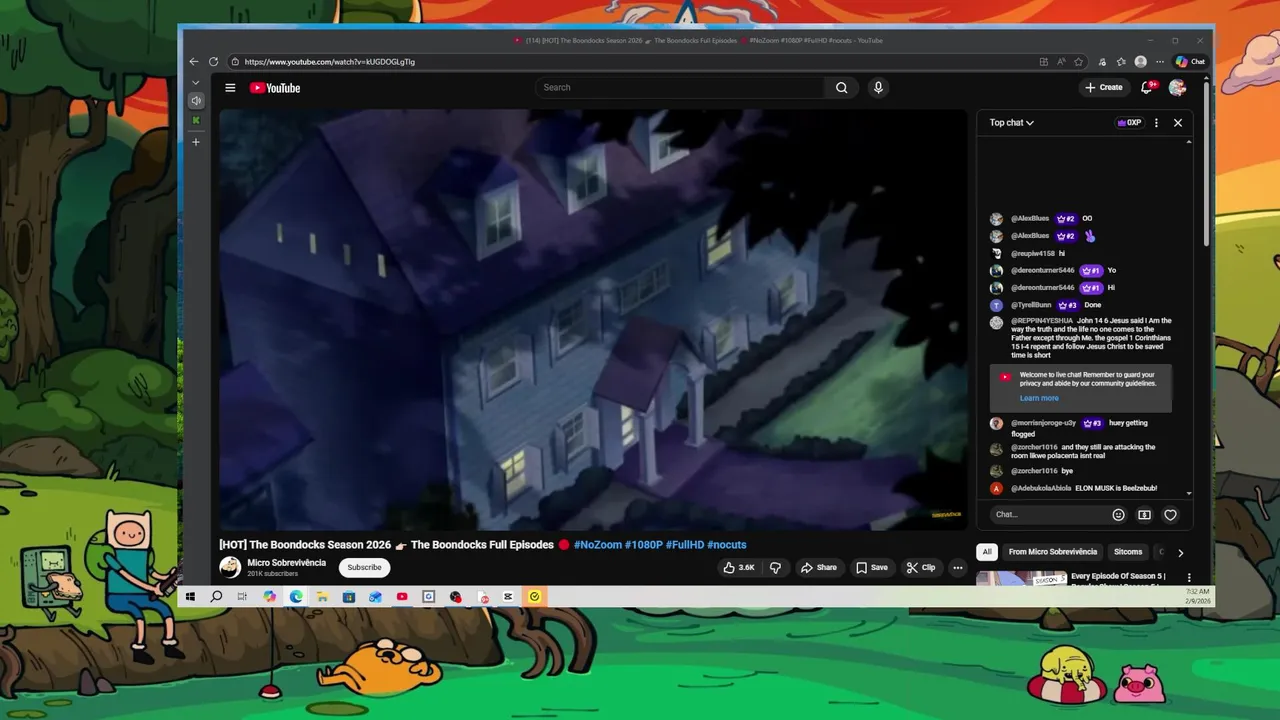
Task: Click the site info lock icon
Action: pos(235,61)
